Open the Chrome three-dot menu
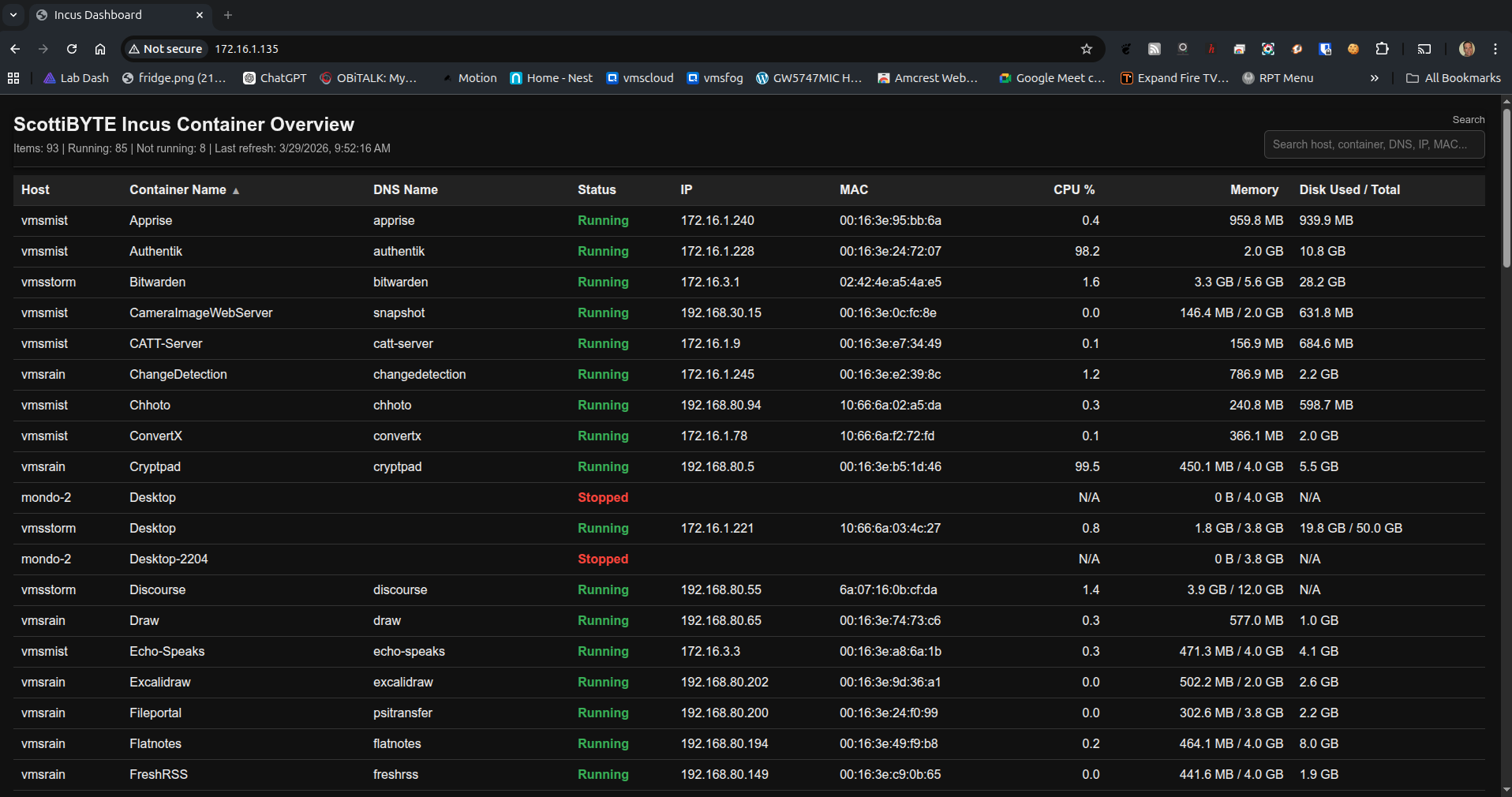1512x797 pixels. 1495,49
